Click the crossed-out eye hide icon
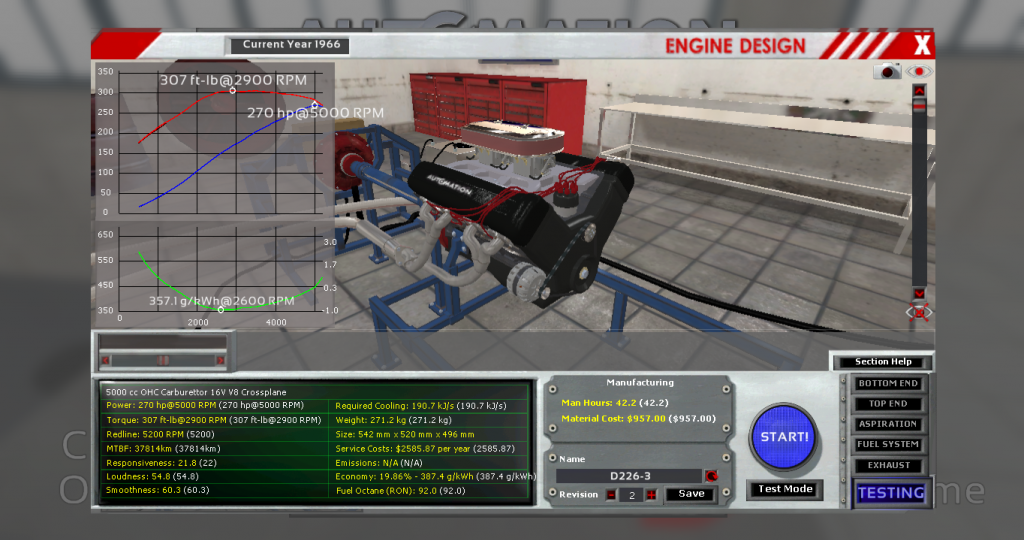 click(919, 312)
